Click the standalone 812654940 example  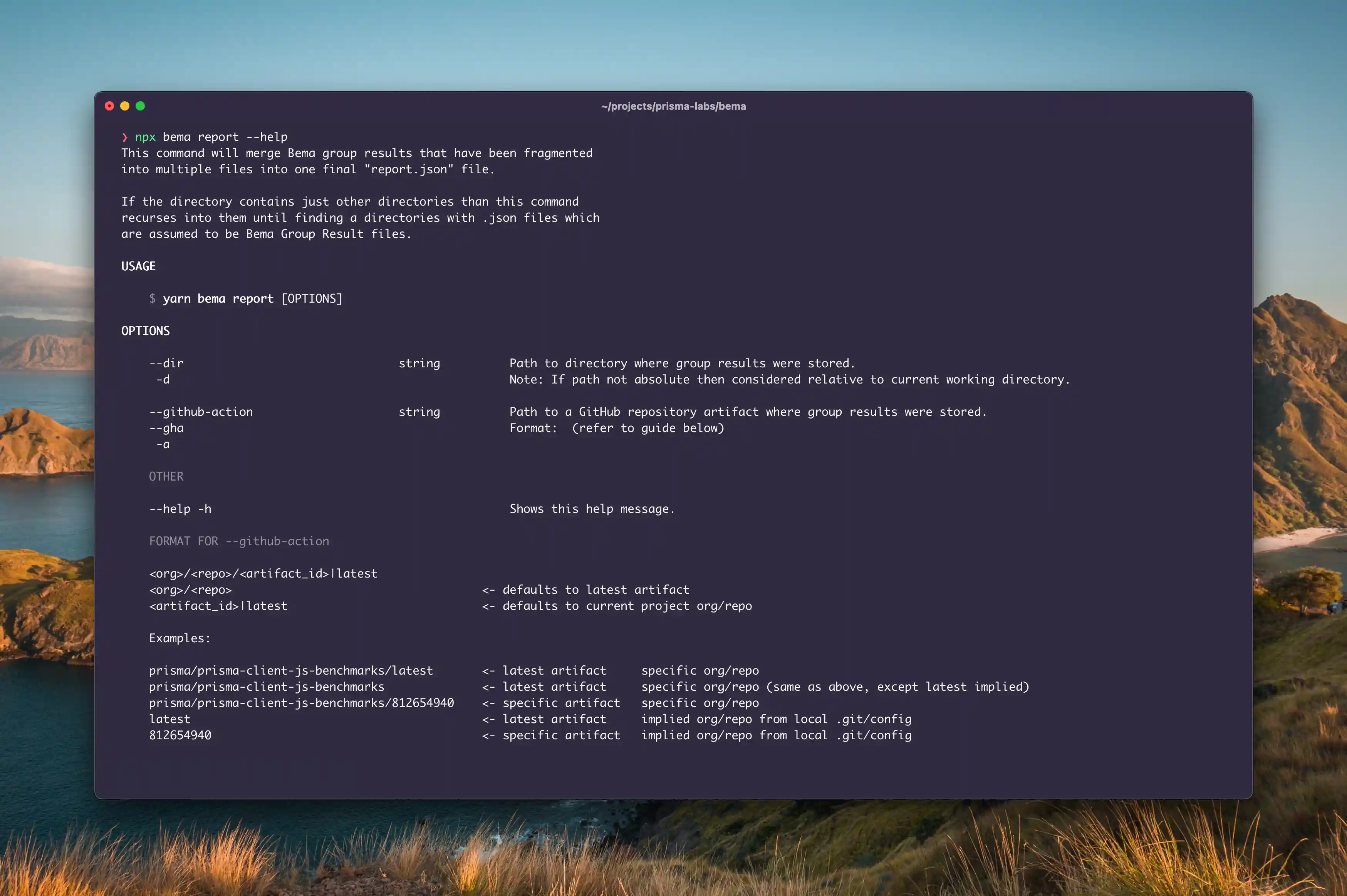coord(180,735)
